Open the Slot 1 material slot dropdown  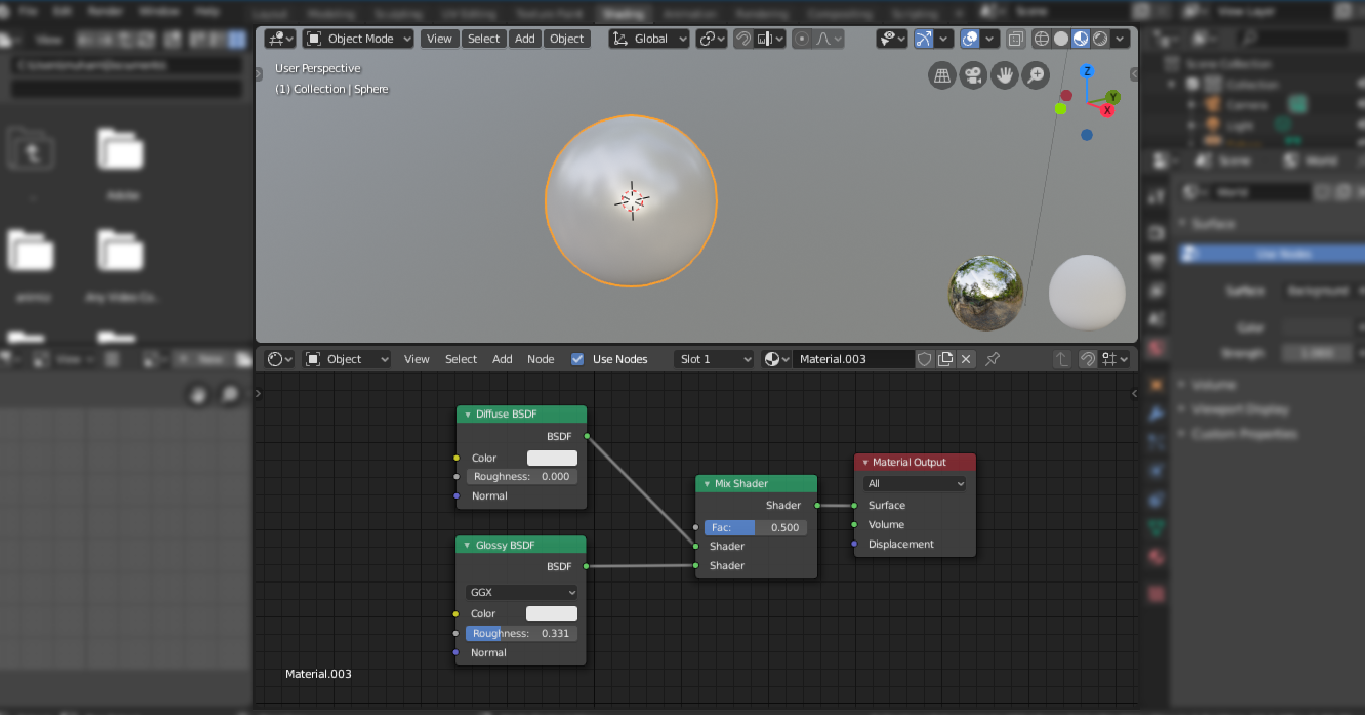pos(714,359)
